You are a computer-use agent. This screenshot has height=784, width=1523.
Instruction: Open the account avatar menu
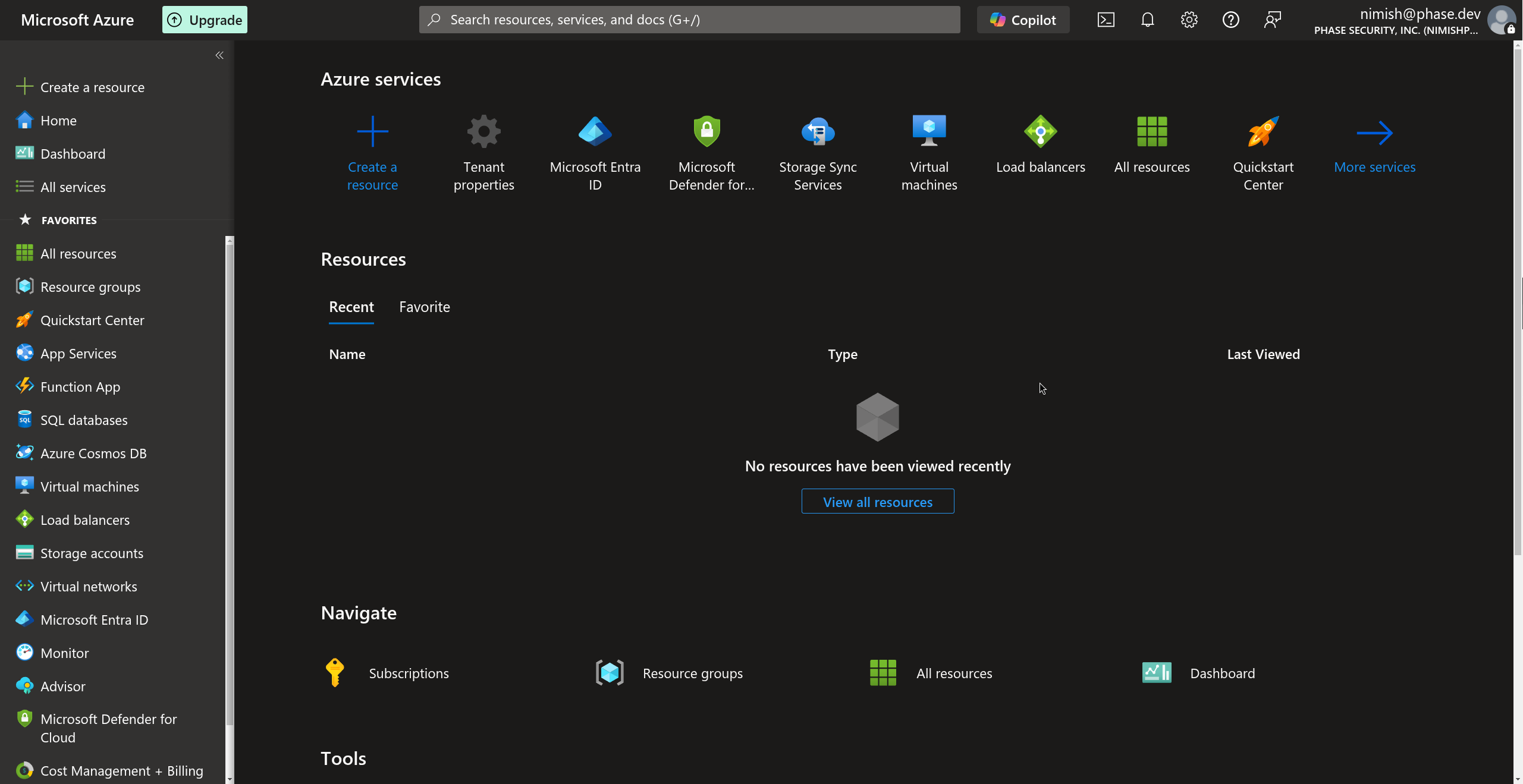[x=1502, y=20]
